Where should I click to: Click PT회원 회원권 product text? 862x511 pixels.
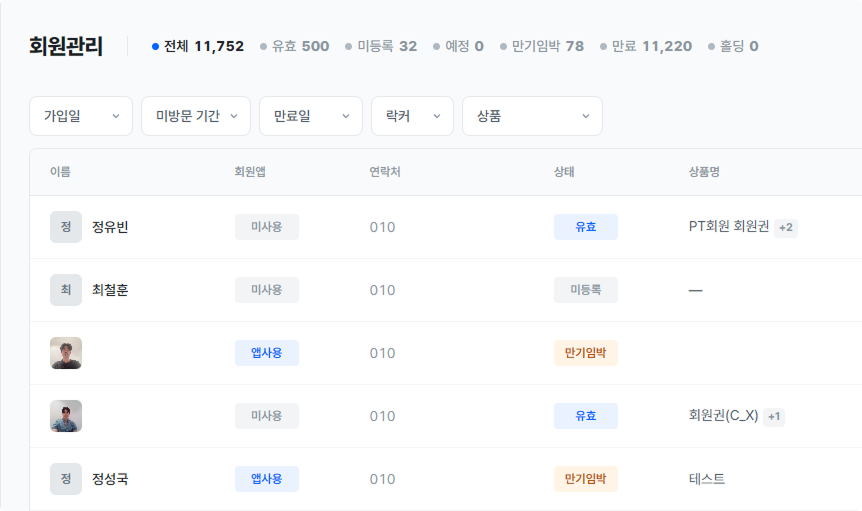point(729,226)
